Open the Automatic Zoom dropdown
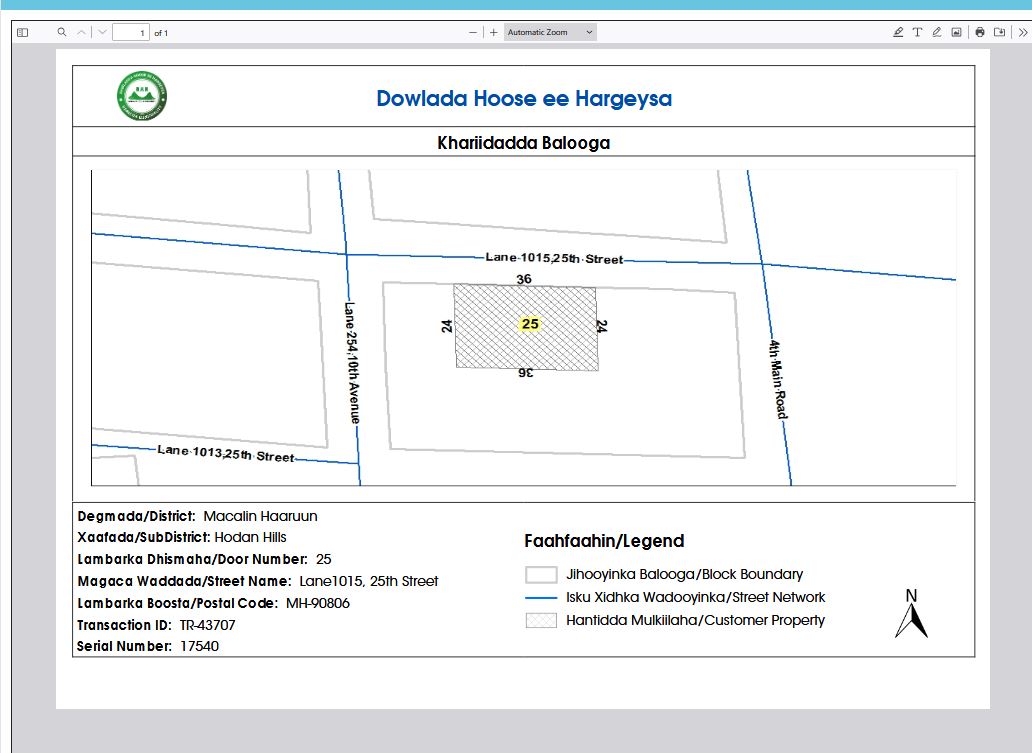The width and height of the screenshot is (1032, 753). pyautogui.click(x=550, y=32)
